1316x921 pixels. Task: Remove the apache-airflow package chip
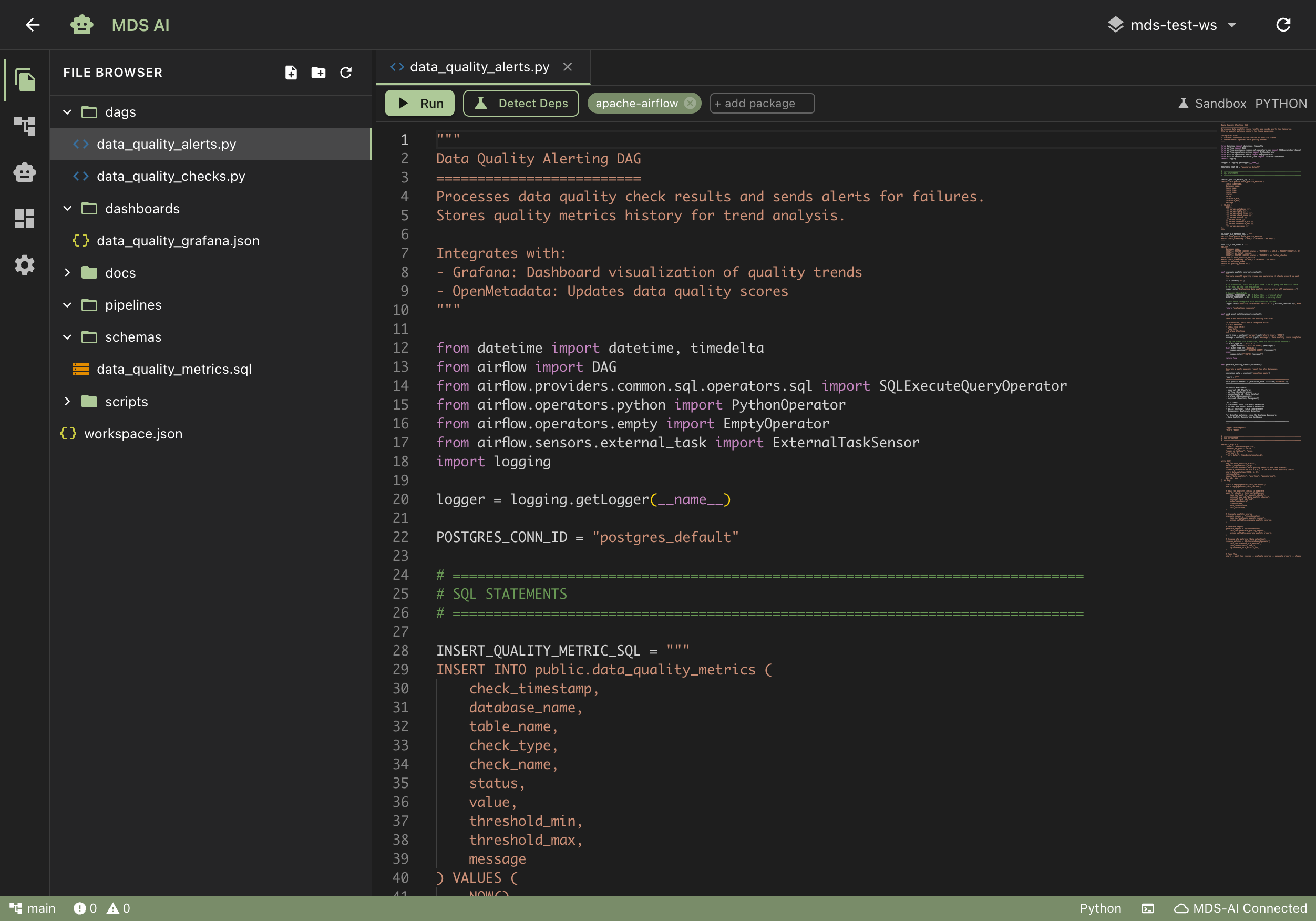tap(690, 103)
